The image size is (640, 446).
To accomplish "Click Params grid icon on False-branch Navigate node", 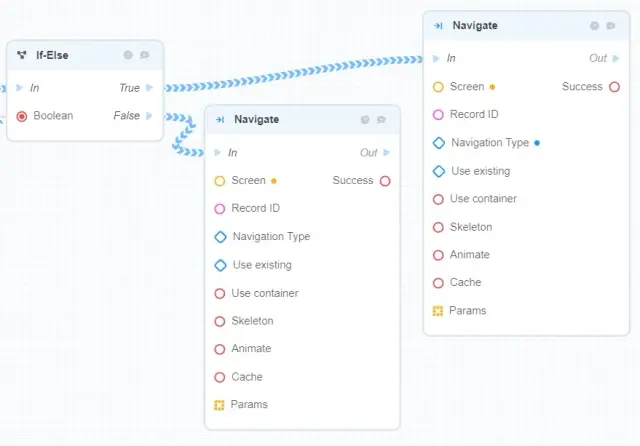I will [220, 405].
